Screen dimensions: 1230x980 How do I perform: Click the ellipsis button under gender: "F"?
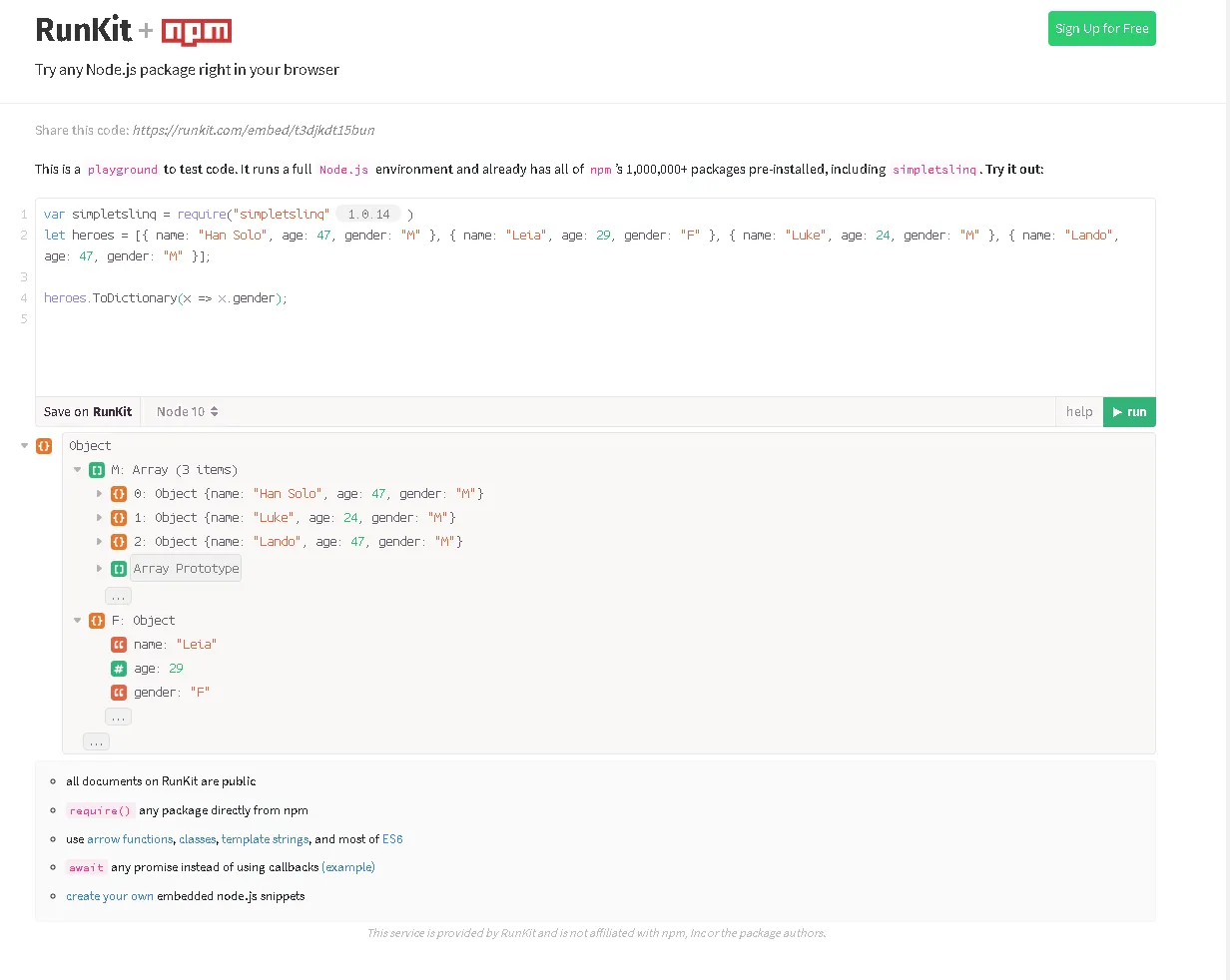[118, 718]
